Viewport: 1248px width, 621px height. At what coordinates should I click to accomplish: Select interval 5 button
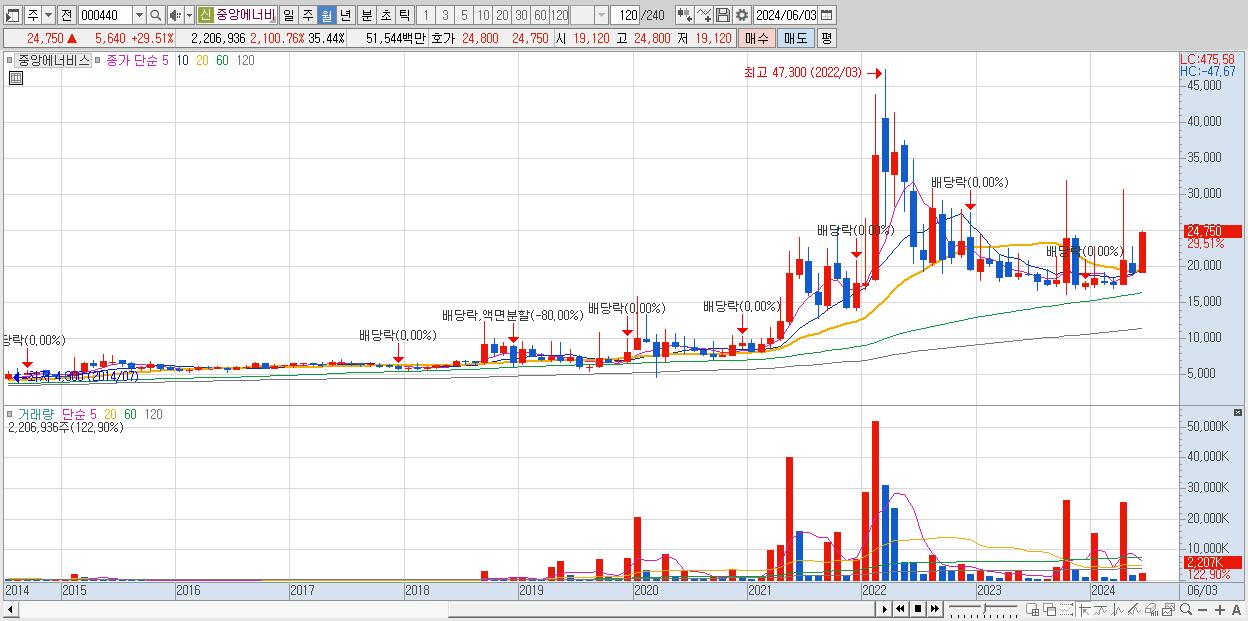(x=464, y=15)
